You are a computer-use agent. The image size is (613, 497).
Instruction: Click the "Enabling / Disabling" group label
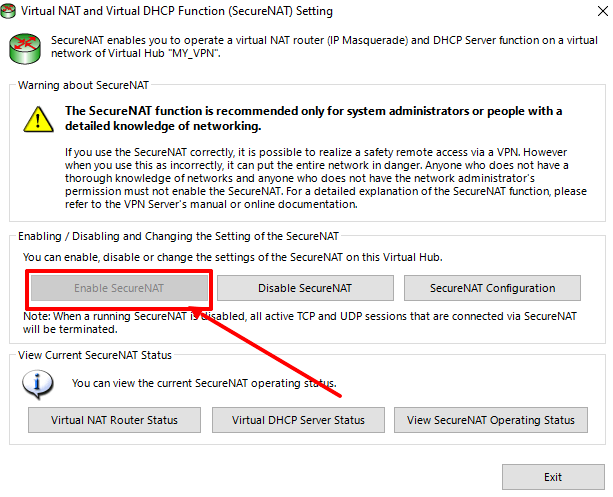[178, 236]
